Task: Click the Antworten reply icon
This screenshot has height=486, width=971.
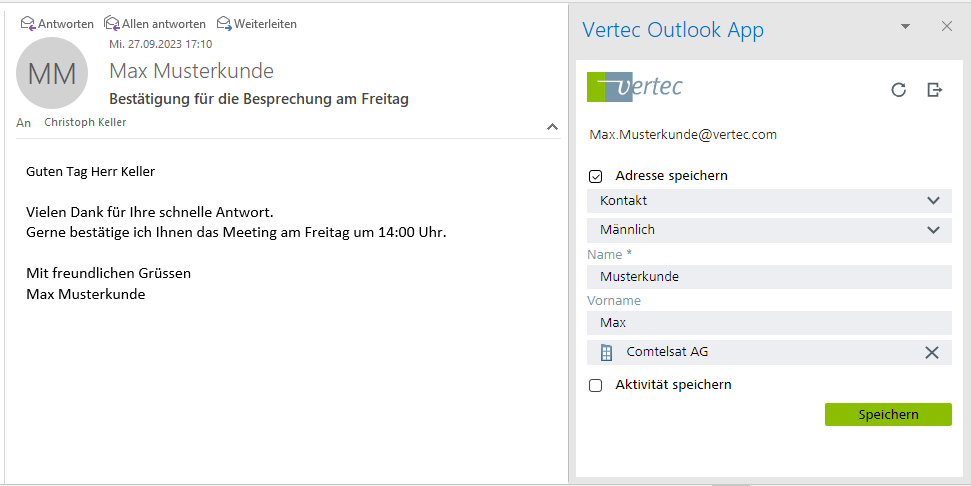Action: coord(28,23)
